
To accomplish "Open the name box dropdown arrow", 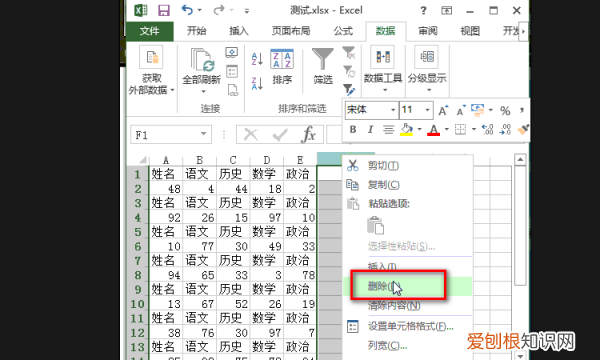I will [204, 134].
